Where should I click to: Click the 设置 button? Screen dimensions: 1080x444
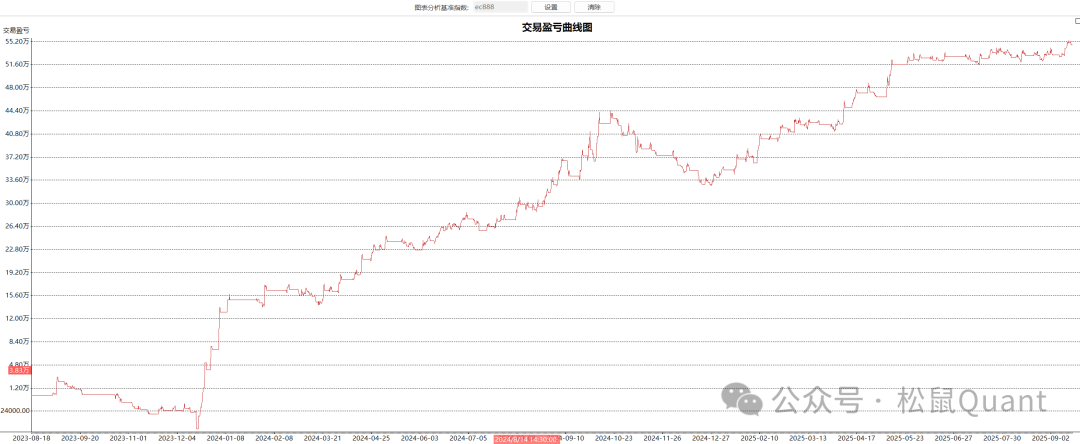550,7
